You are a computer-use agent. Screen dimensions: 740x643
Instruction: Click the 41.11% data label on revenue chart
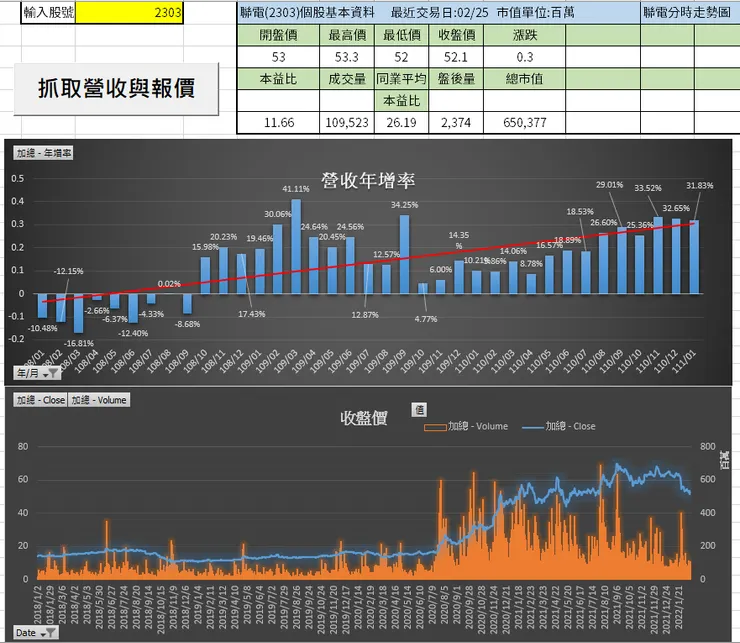(296, 189)
